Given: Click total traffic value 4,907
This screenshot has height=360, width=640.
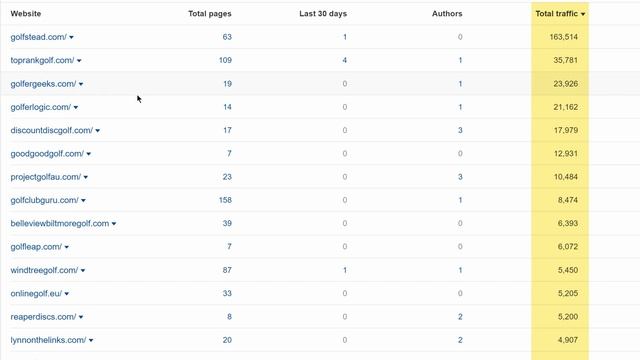Looking at the screenshot, I should pos(568,340).
